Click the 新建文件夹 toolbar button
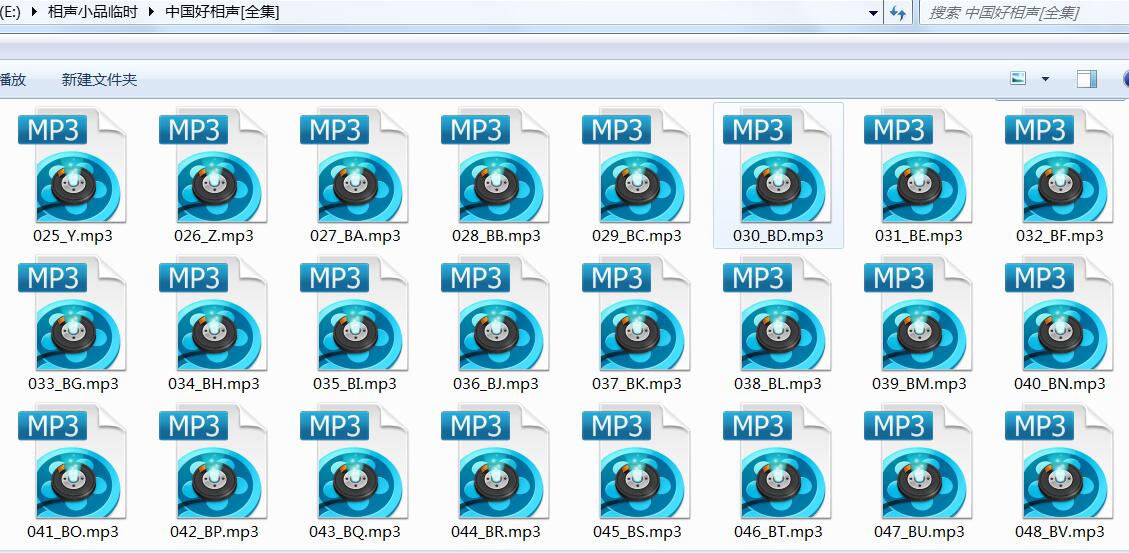 click(x=99, y=80)
